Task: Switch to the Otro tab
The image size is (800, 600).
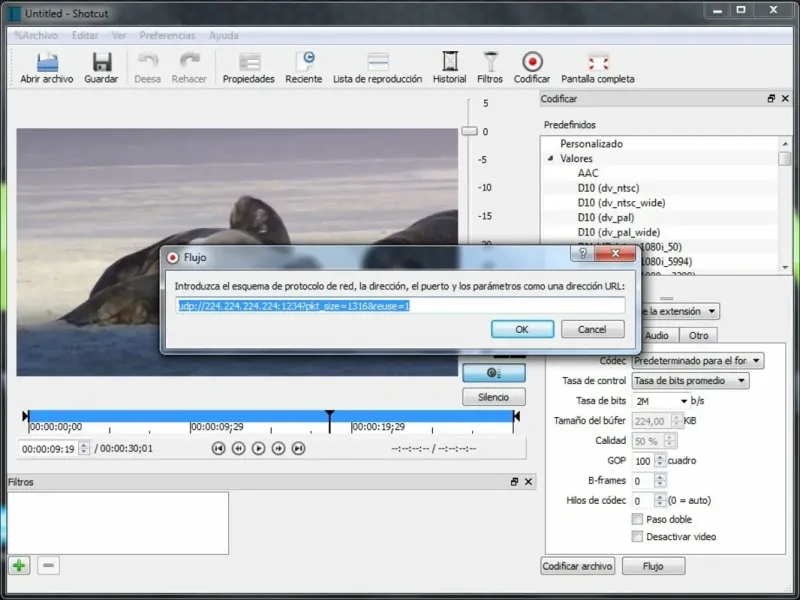Action: pos(698,335)
